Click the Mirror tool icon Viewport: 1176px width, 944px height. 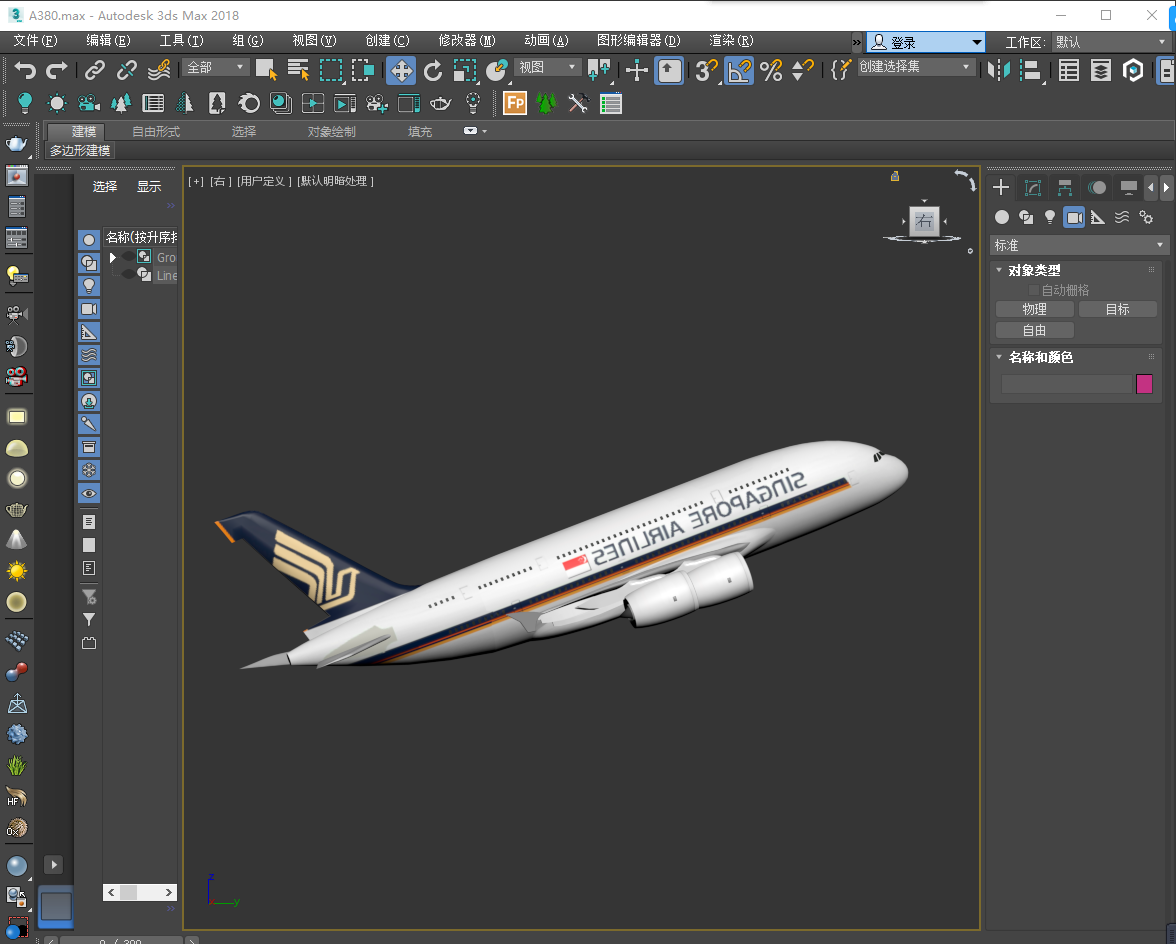pyautogui.click(x=998, y=70)
